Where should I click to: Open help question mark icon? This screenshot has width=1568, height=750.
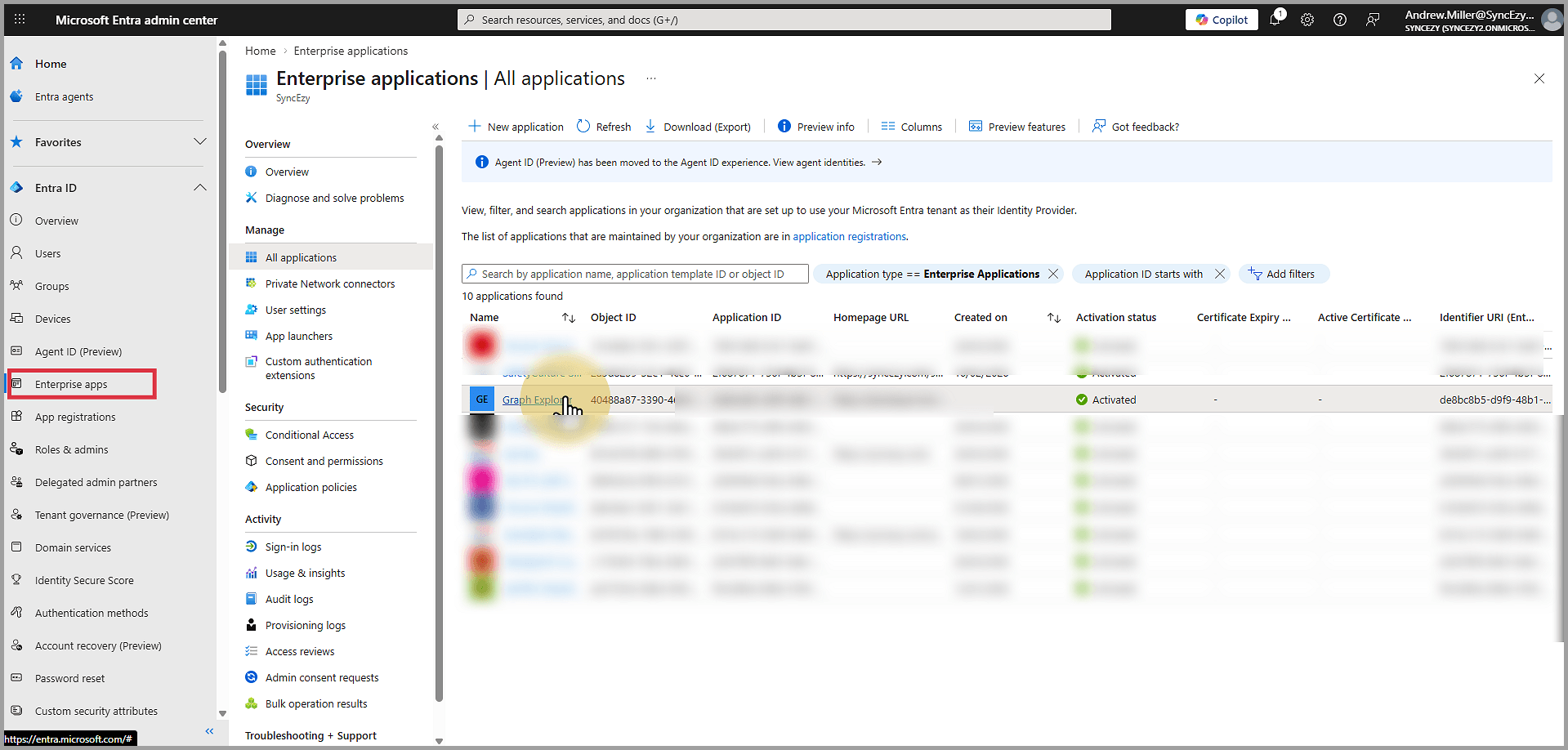(1340, 20)
